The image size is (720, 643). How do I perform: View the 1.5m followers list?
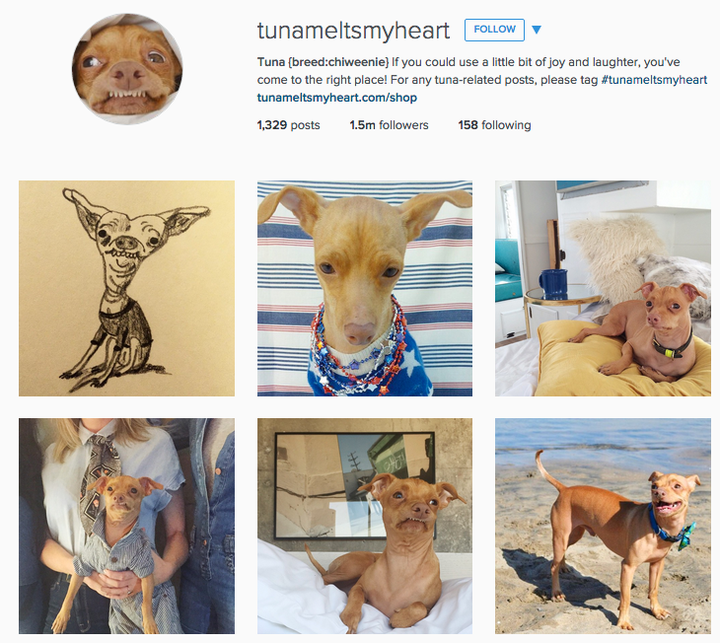point(389,125)
